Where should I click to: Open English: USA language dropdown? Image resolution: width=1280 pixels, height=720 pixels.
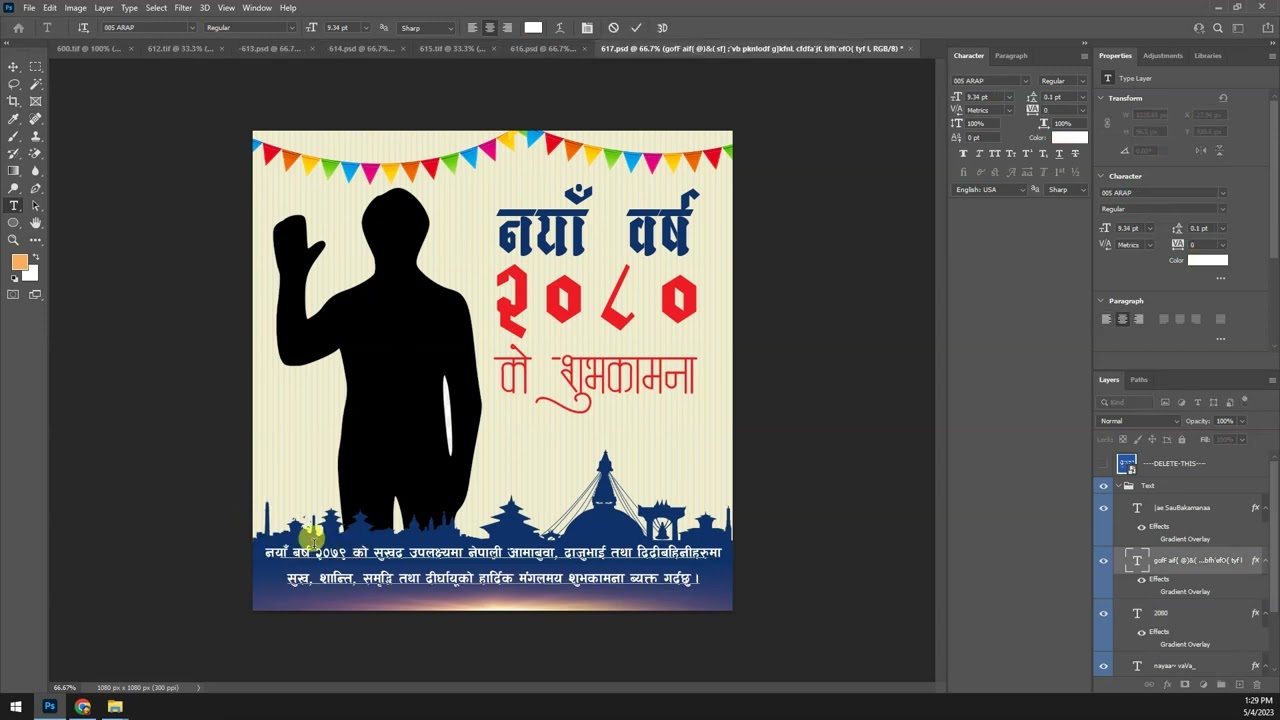pos(989,190)
